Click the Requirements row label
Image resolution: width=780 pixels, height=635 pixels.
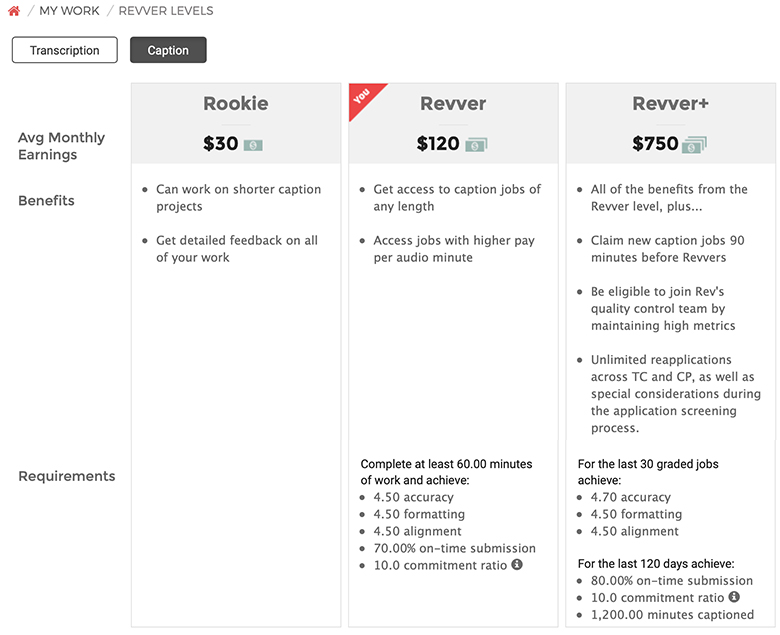(x=67, y=476)
